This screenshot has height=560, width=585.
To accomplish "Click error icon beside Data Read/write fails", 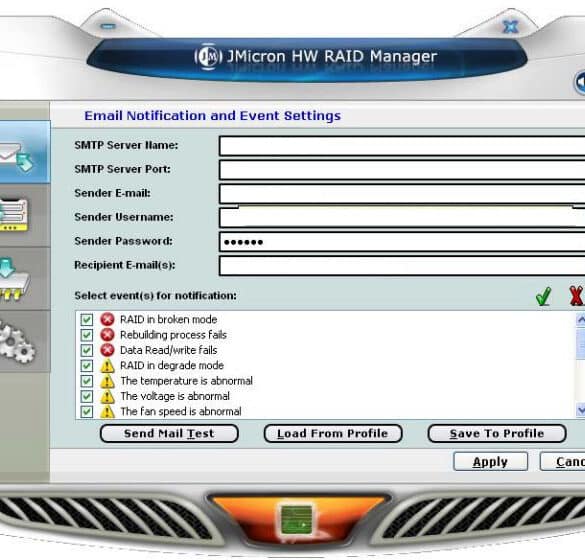I will [x=107, y=350].
